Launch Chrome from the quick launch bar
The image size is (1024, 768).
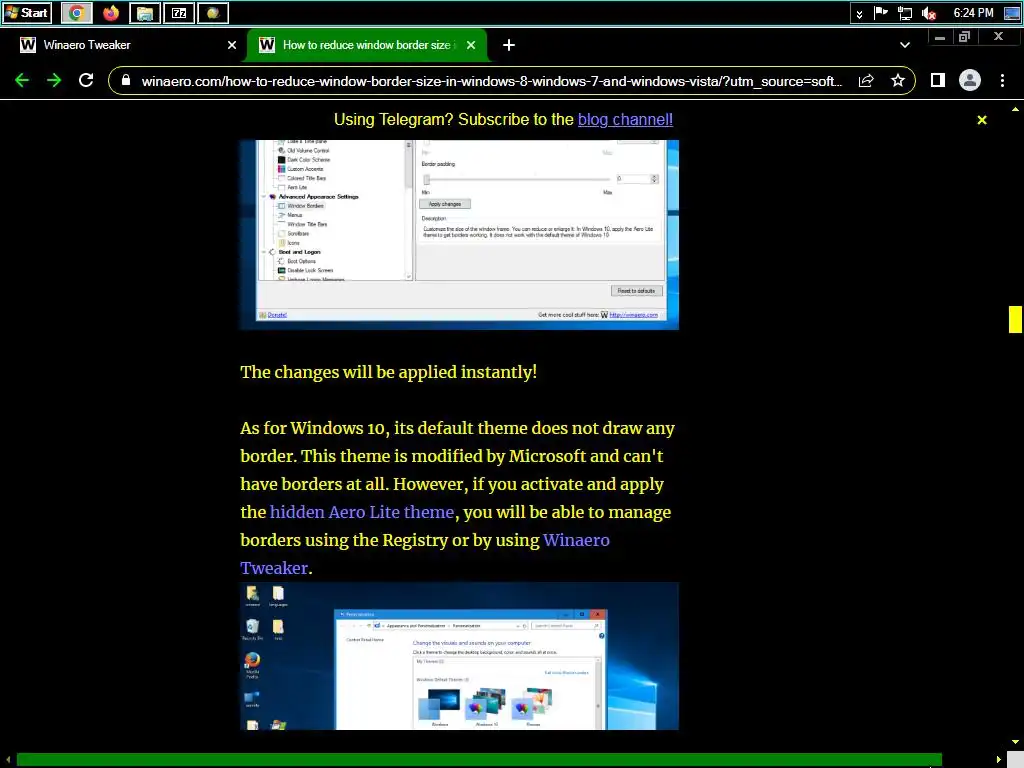coord(76,12)
